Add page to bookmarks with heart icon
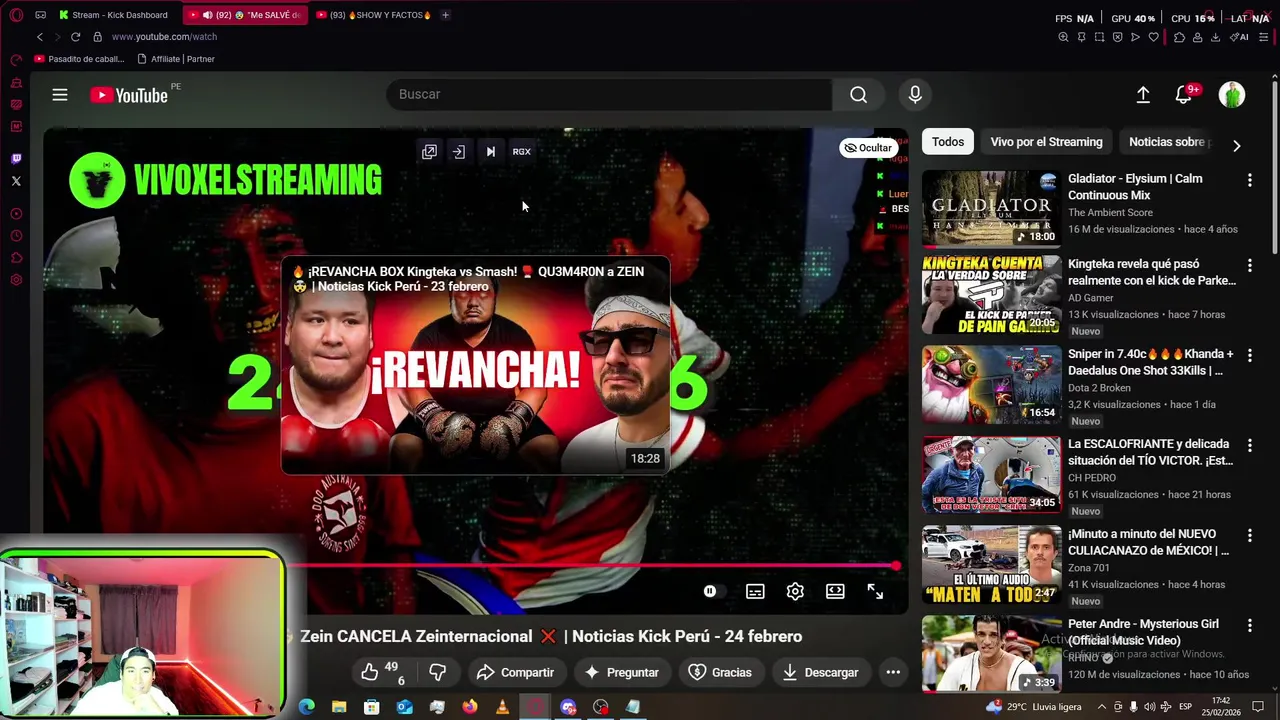The image size is (1280, 720). tap(1153, 37)
